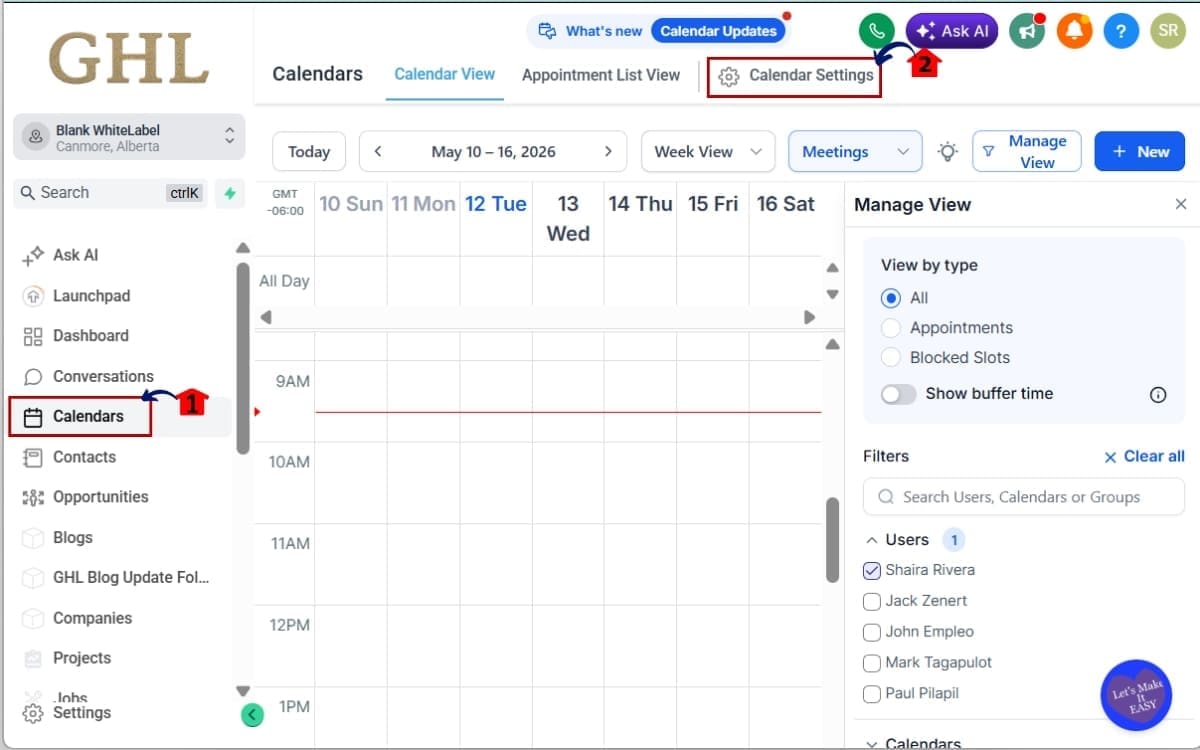Focus Search Users, Calendars or Groups field

click(1024, 497)
